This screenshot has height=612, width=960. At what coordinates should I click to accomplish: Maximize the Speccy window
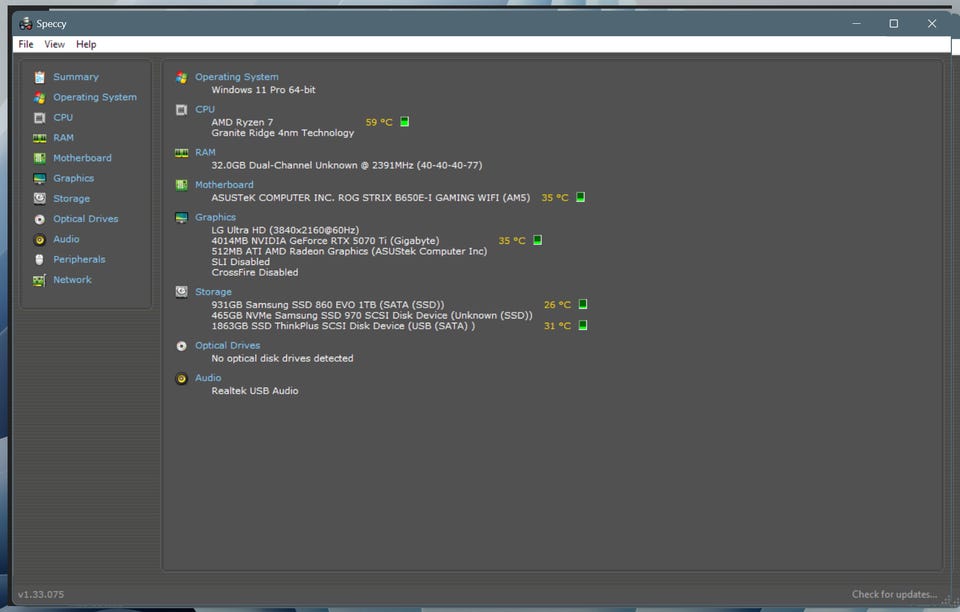(894, 23)
